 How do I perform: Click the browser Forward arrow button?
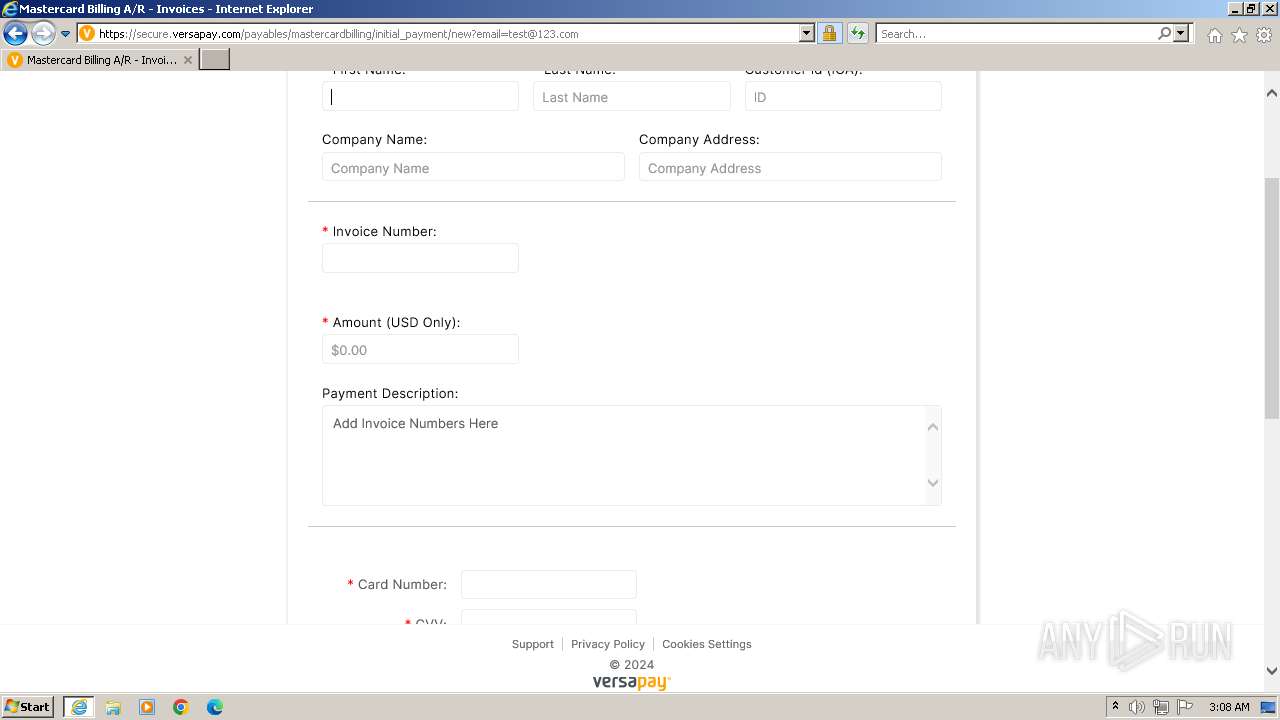click(x=43, y=34)
